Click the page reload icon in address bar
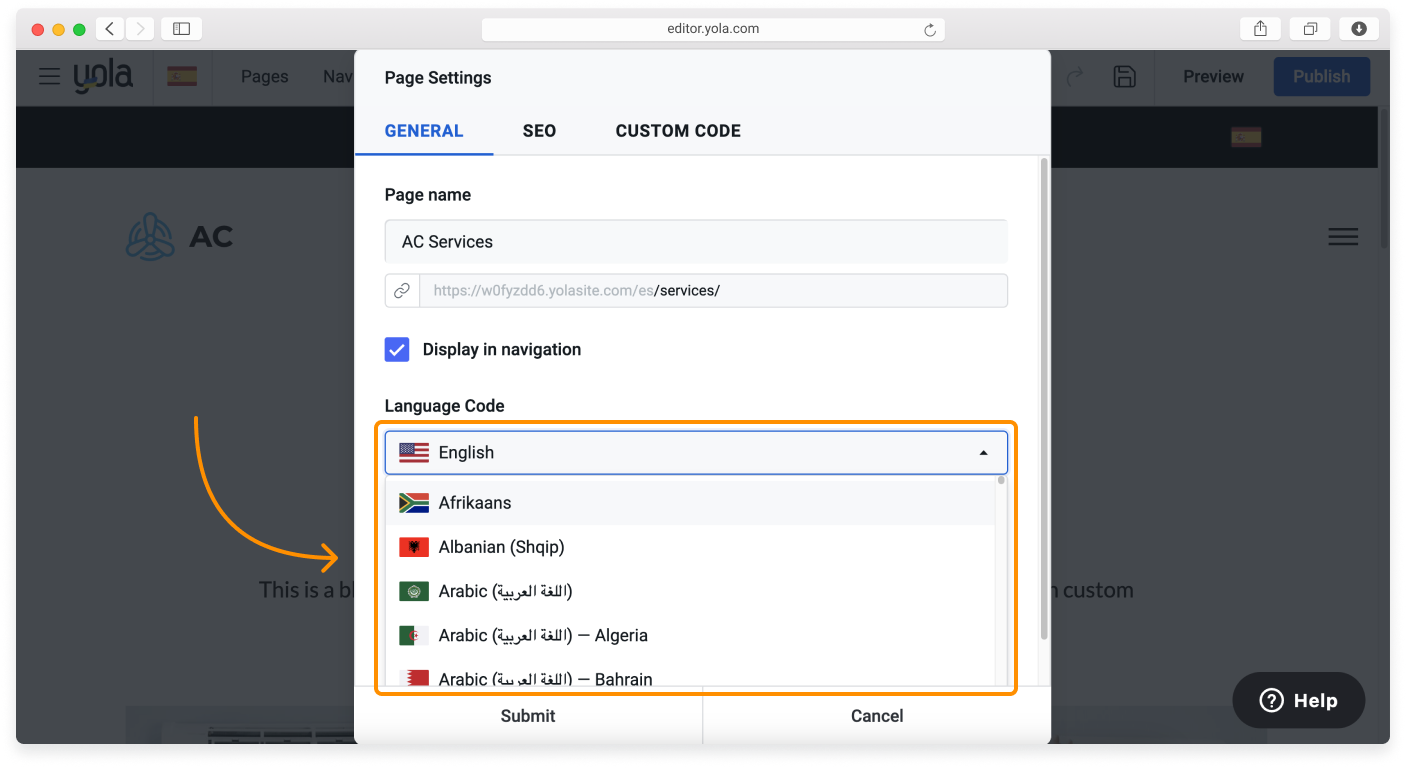 coord(929,30)
